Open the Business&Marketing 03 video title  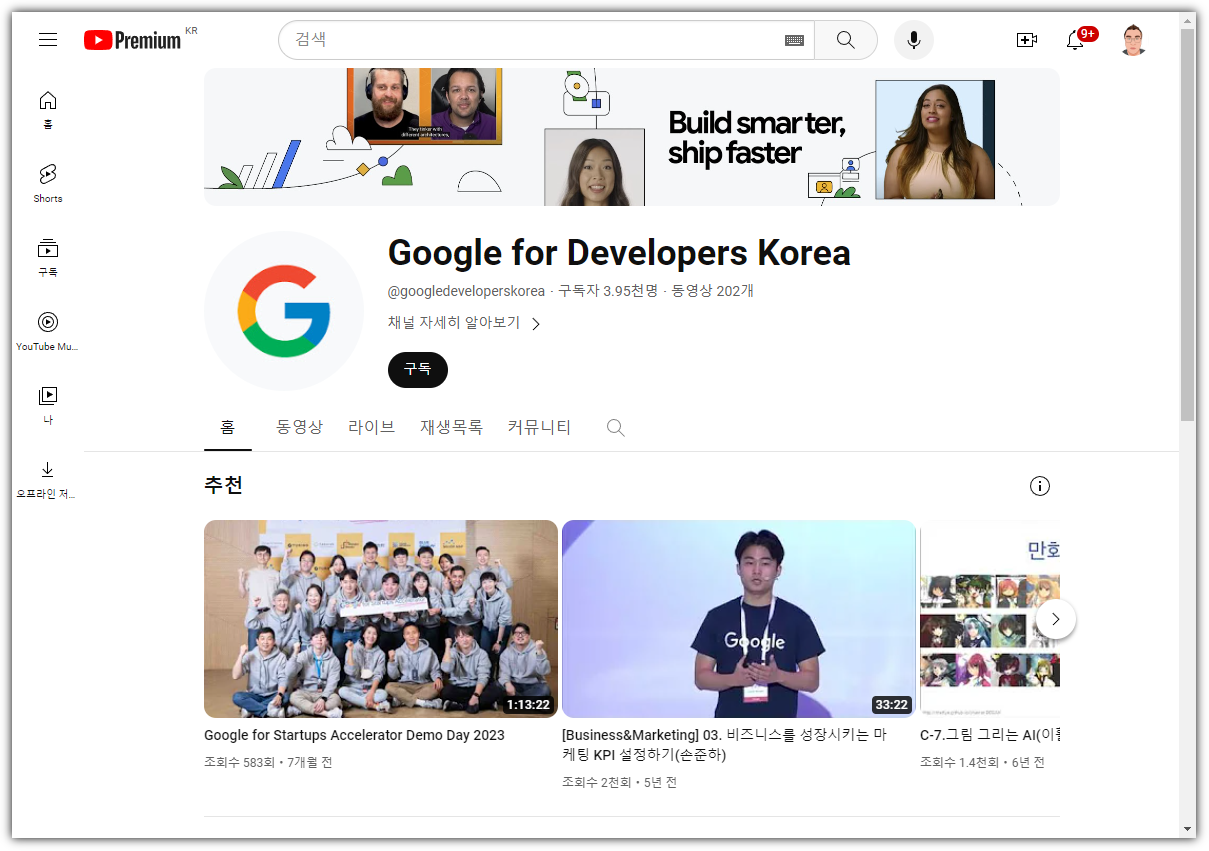point(724,745)
